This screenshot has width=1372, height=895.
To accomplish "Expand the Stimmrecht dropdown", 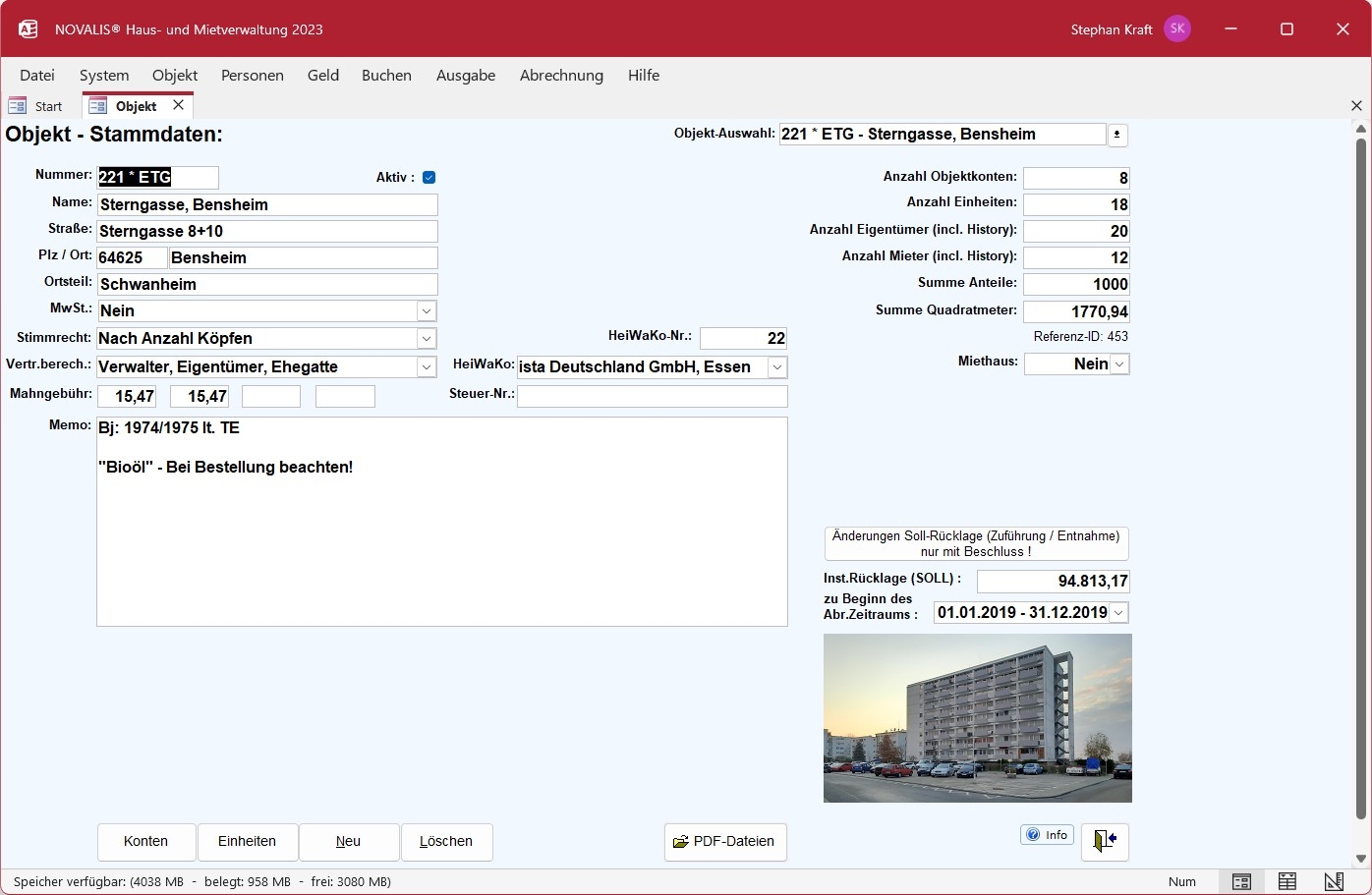I will pos(427,339).
